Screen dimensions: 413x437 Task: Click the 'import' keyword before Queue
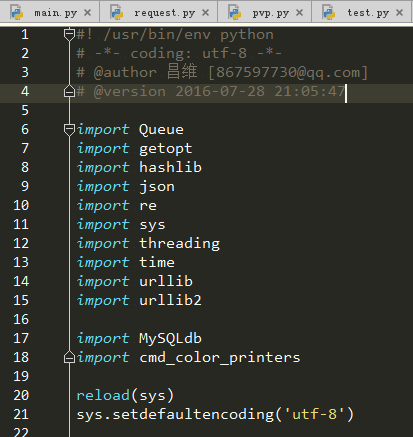[x=103, y=130]
